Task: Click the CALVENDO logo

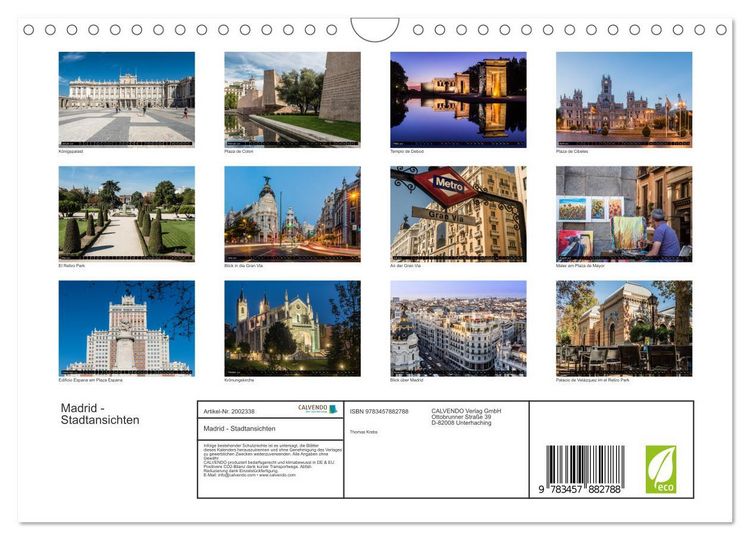Action: [x=318, y=409]
